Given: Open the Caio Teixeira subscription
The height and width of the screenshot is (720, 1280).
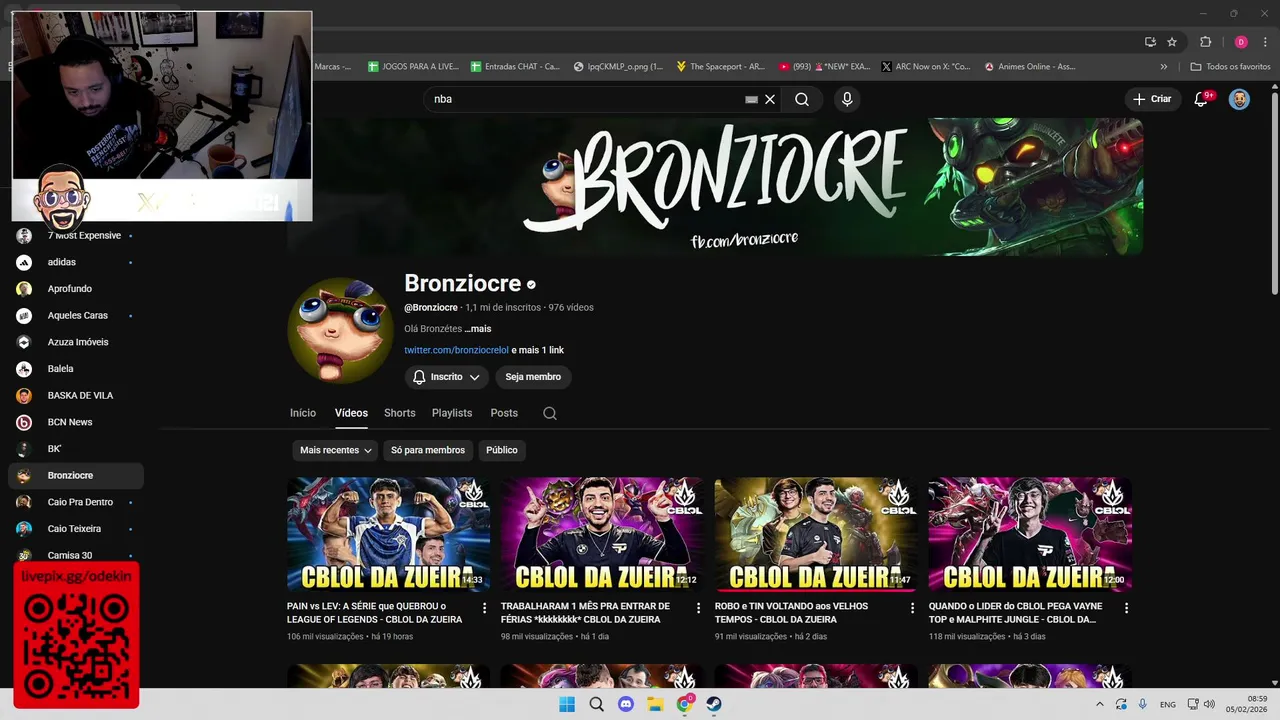Looking at the screenshot, I should 76,529.
